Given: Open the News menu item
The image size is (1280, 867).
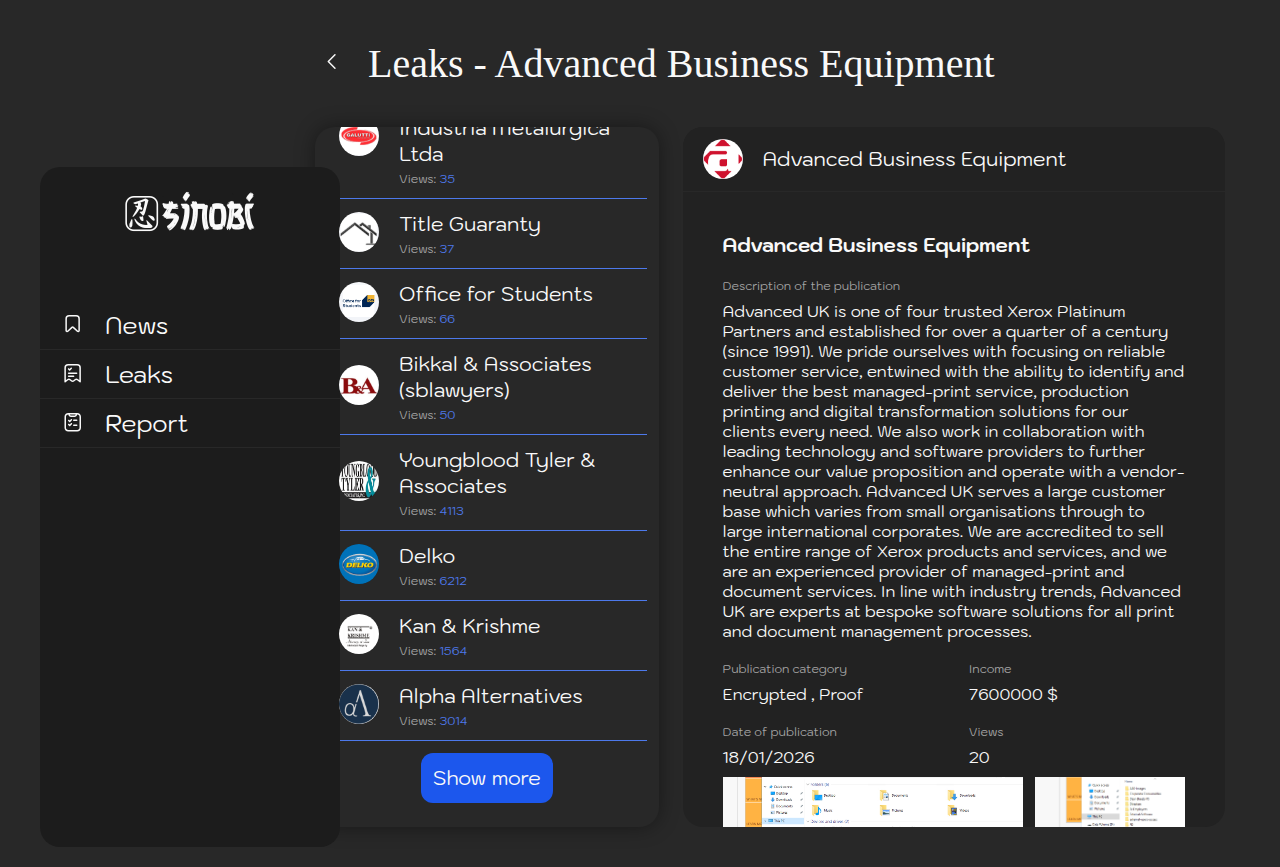Looking at the screenshot, I should tap(136, 326).
